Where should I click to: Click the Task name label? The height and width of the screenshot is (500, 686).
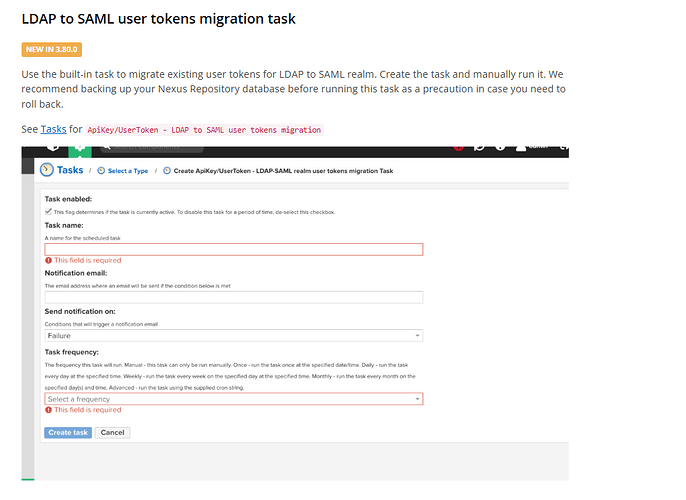(64, 225)
